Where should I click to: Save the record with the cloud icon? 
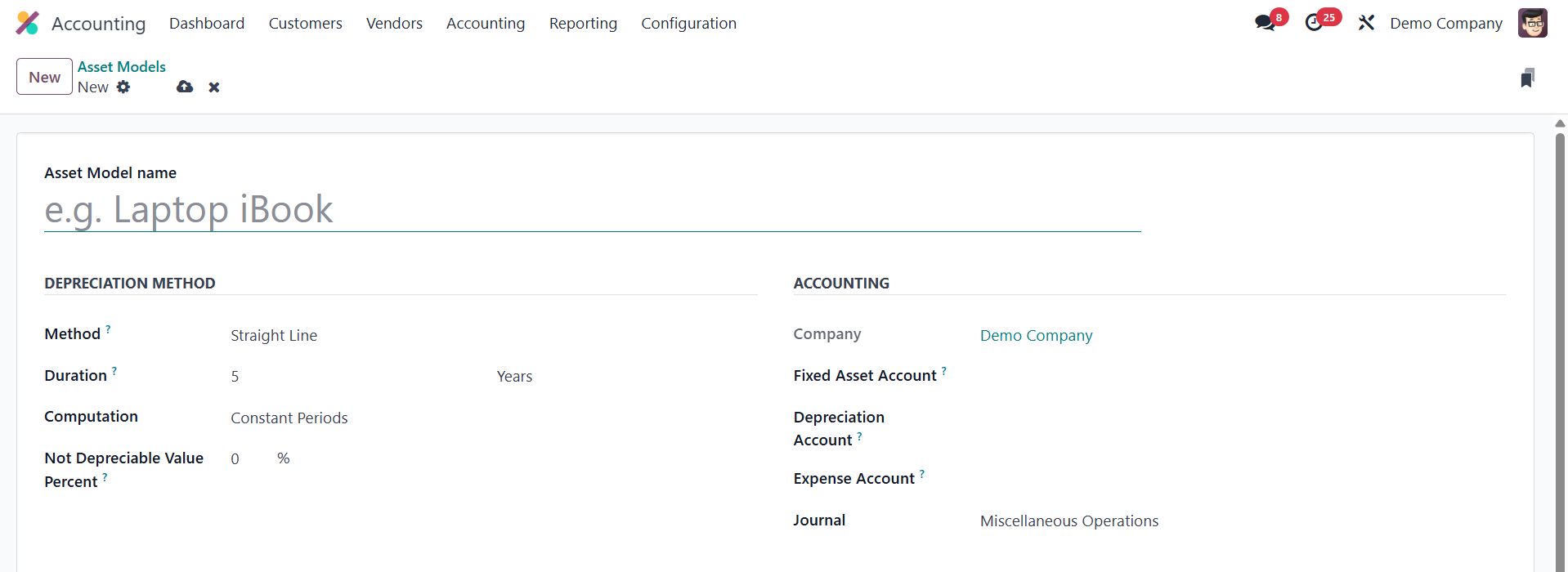(185, 87)
